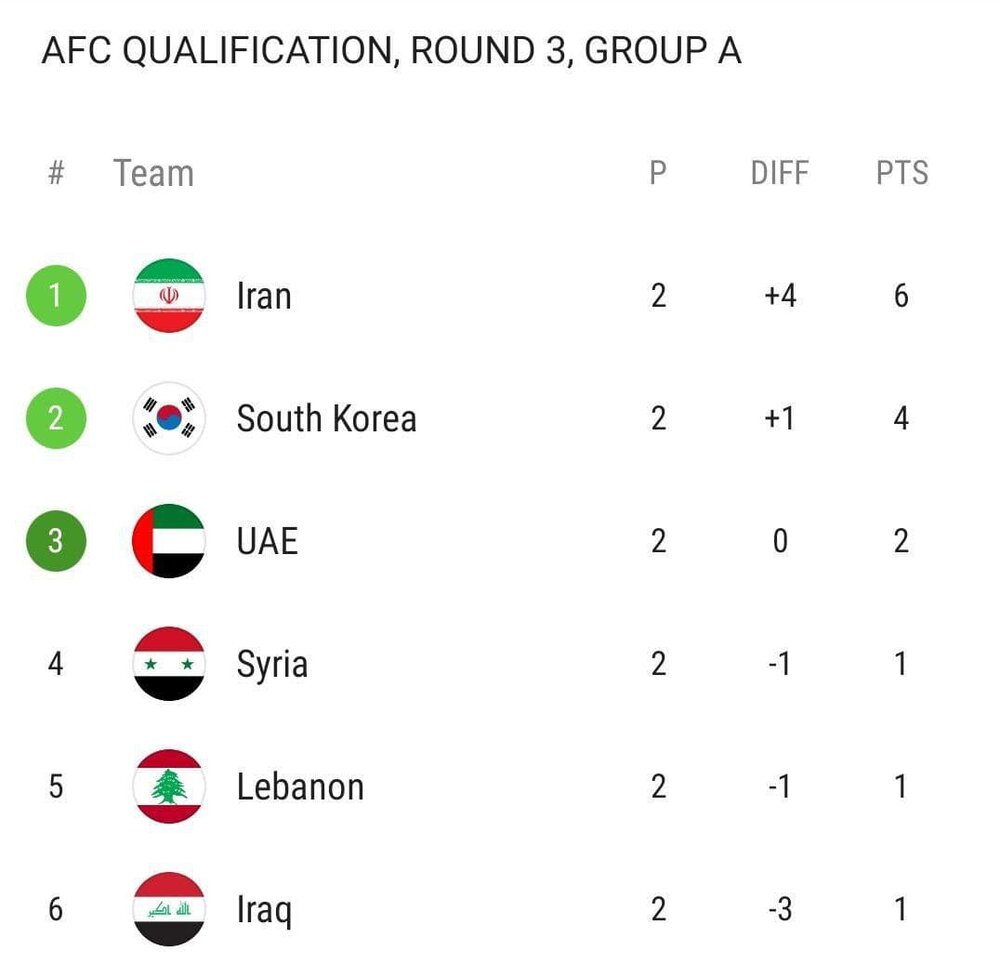This screenshot has height=978, width=1000.
Task: Click the Syria flag icon
Action: tap(169, 664)
